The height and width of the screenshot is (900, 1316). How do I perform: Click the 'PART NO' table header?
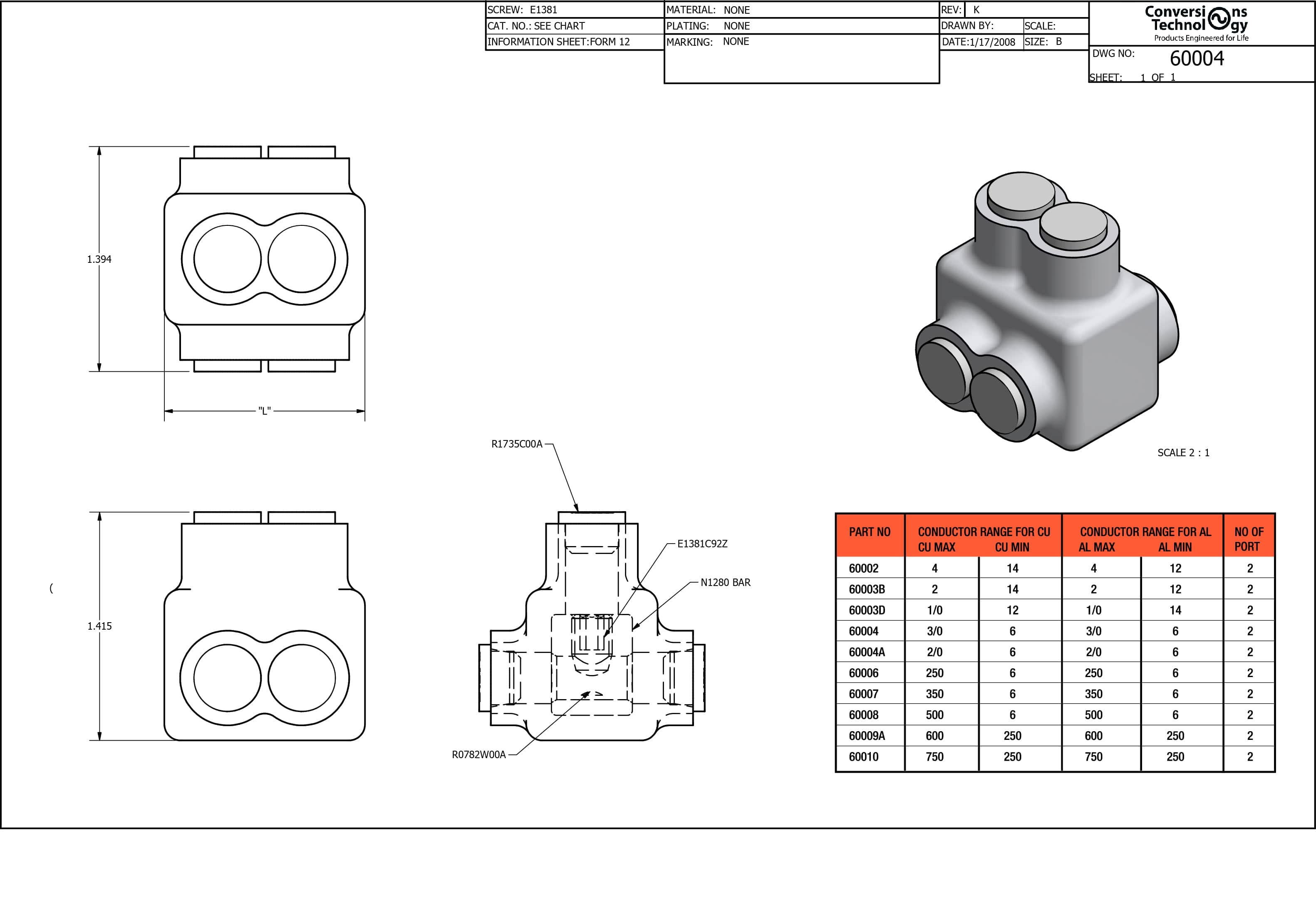tap(870, 532)
